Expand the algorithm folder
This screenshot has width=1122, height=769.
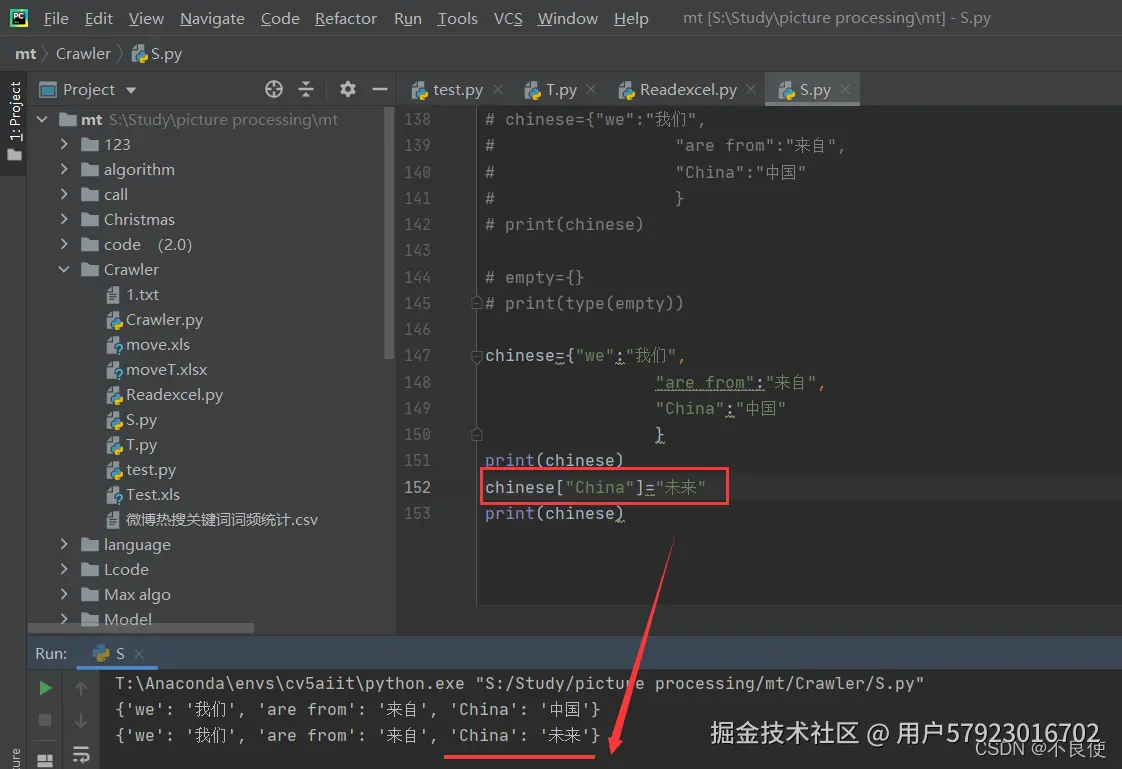64,170
